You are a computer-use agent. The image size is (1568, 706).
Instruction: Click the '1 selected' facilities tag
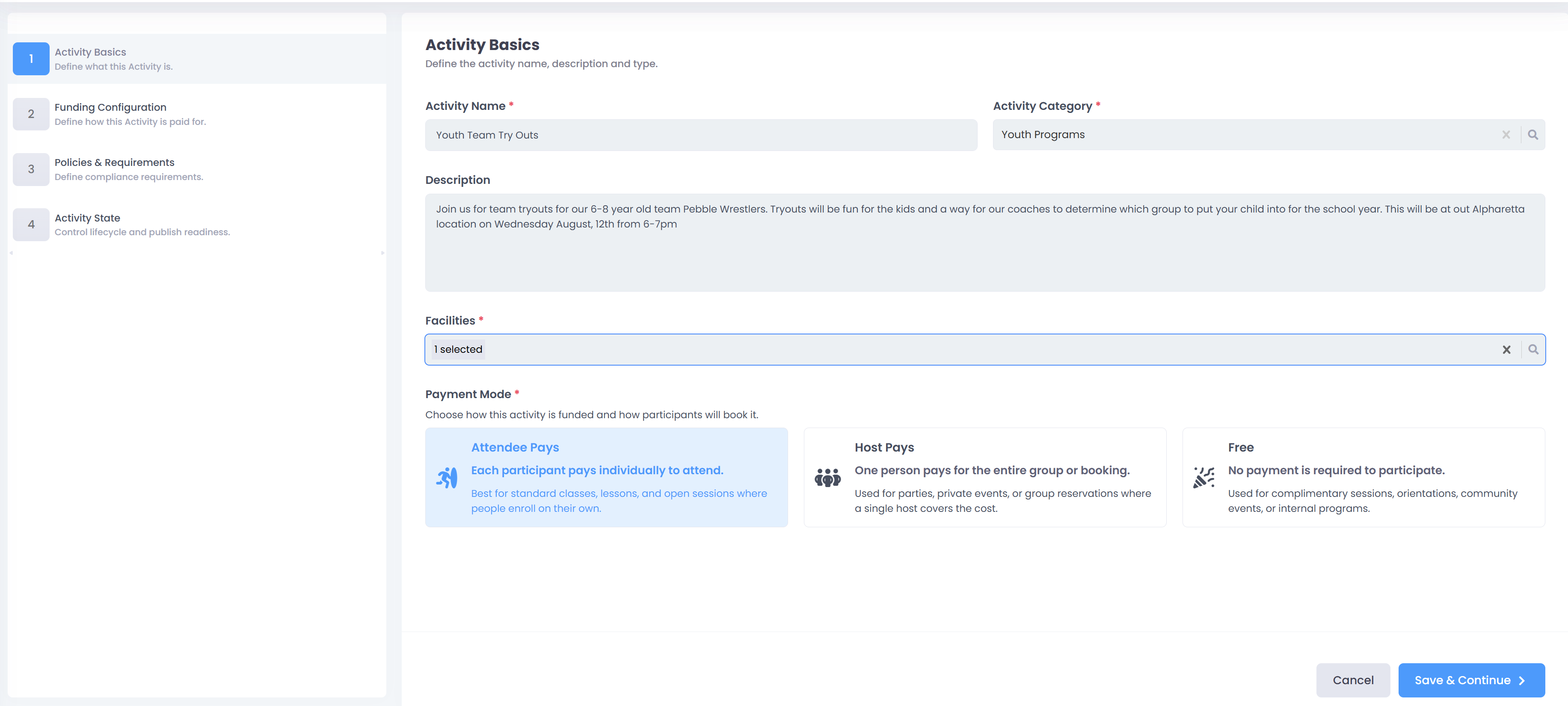tap(458, 349)
